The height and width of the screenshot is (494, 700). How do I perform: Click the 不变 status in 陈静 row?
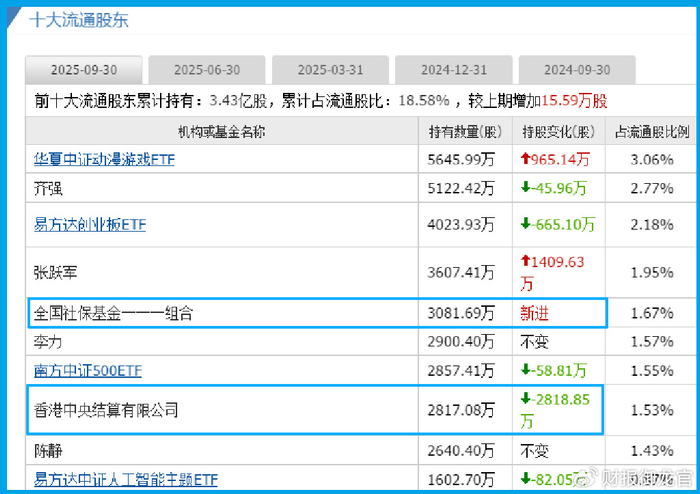pos(534,451)
